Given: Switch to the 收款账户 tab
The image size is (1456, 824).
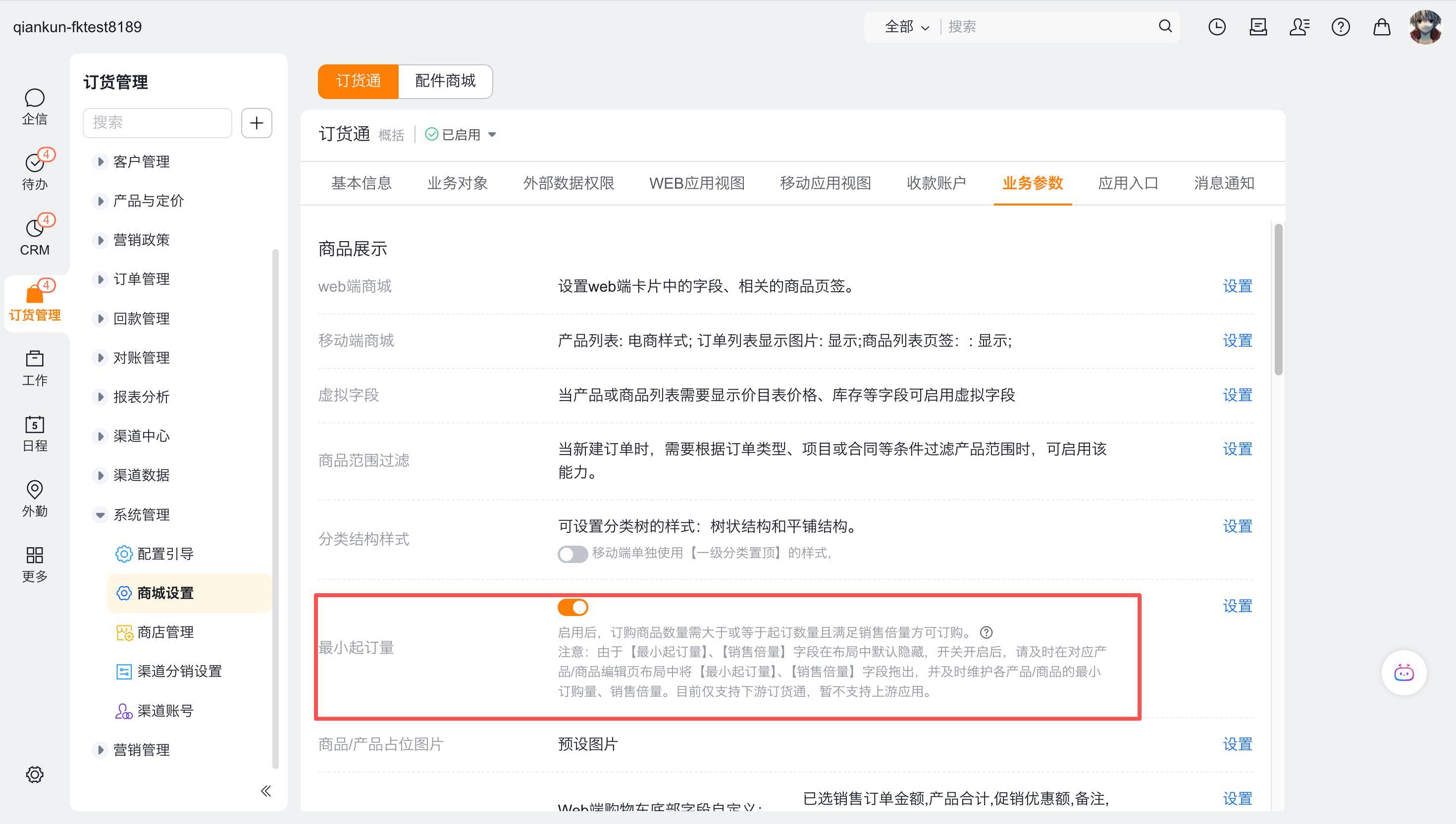Looking at the screenshot, I should [x=936, y=183].
